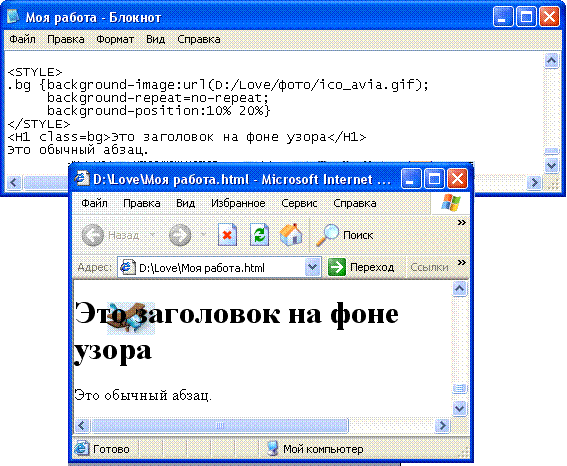Open the Правка menu in Notepad

(66, 39)
